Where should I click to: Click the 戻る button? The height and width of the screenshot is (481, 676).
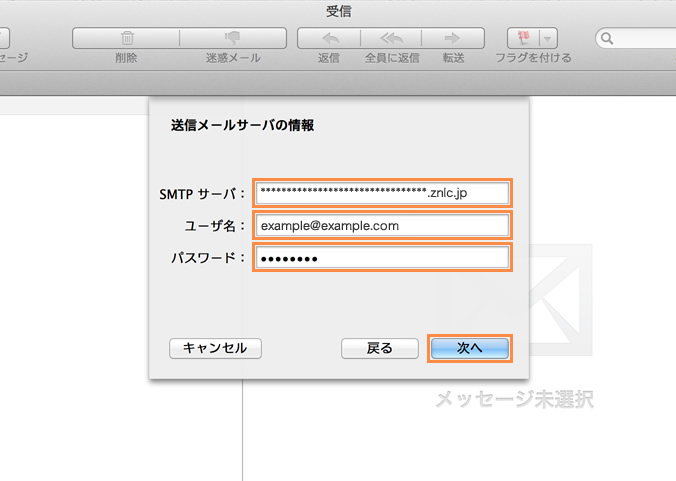pos(379,348)
